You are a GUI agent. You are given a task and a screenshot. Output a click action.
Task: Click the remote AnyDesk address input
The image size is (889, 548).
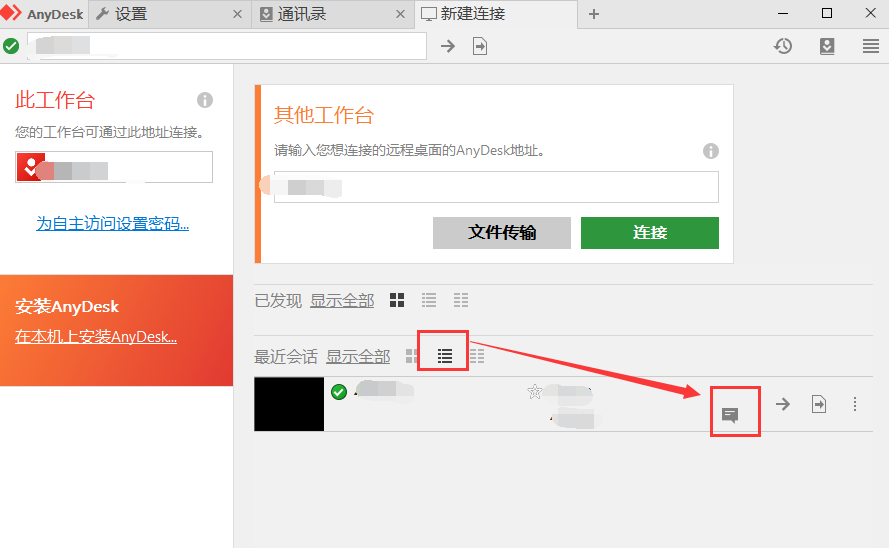pos(496,187)
